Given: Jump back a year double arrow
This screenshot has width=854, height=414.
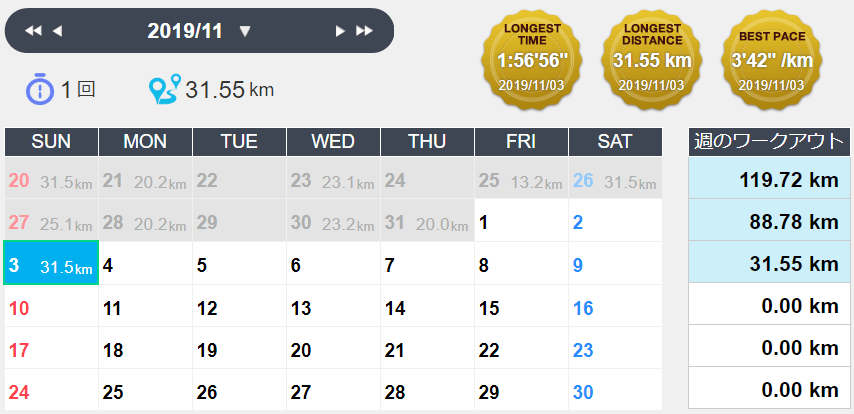Looking at the screenshot, I should [33, 31].
